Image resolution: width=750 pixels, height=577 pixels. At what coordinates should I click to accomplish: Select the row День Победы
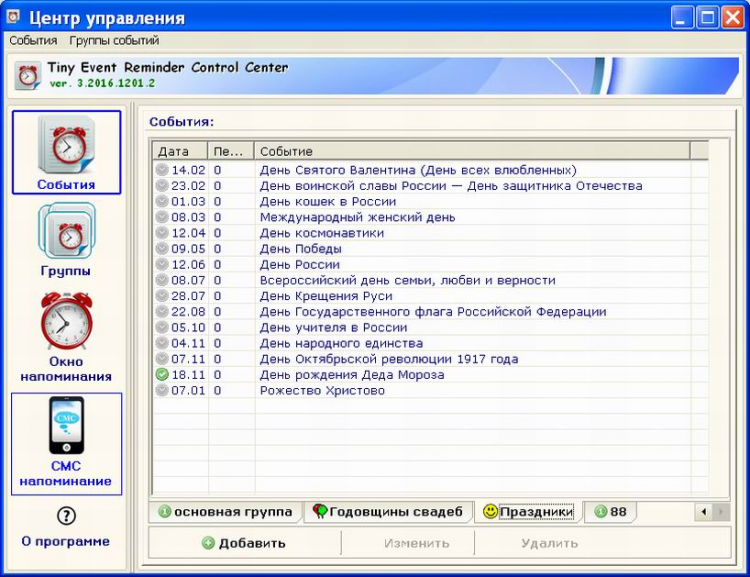pos(430,249)
